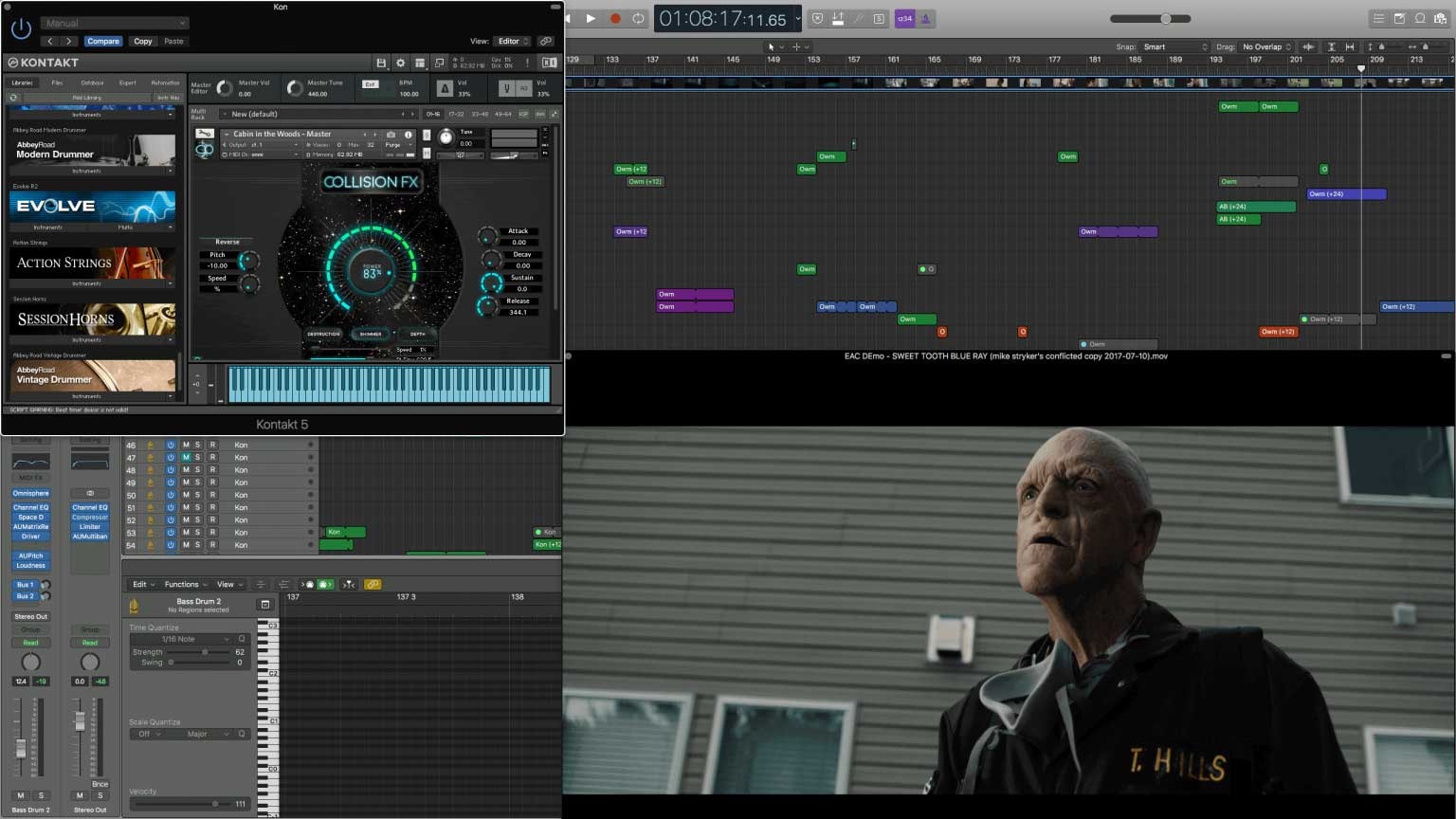Viewport: 1456px width, 819px height.
Task: Click the tuning fork icon in Kontakt
Action: (507, 88)
